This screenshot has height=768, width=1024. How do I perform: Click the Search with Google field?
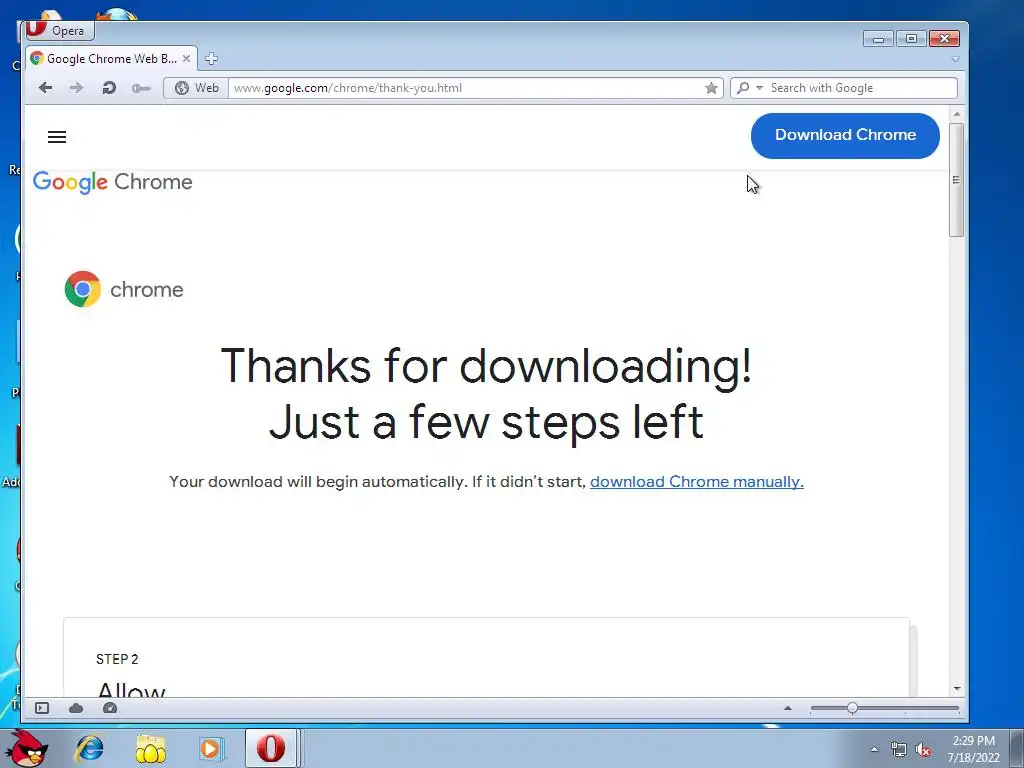point(861,88)
